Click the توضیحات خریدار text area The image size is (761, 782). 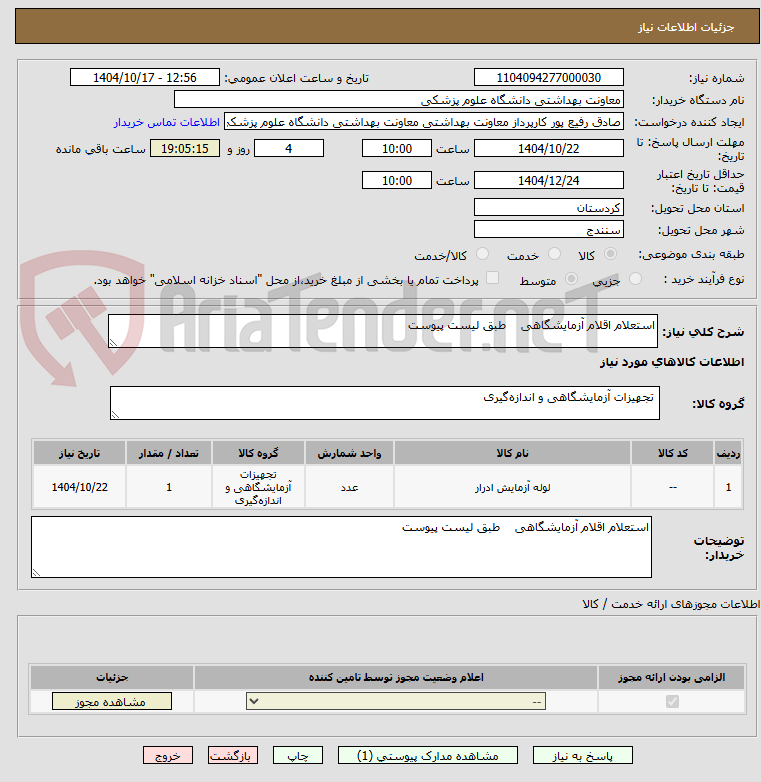342,547
